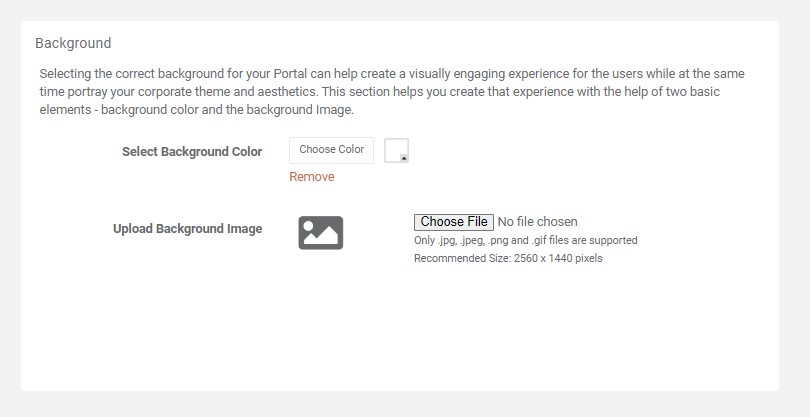Click the white color preview swatch
This screenshot has width=810, height=417.
[x=394, y=149]
